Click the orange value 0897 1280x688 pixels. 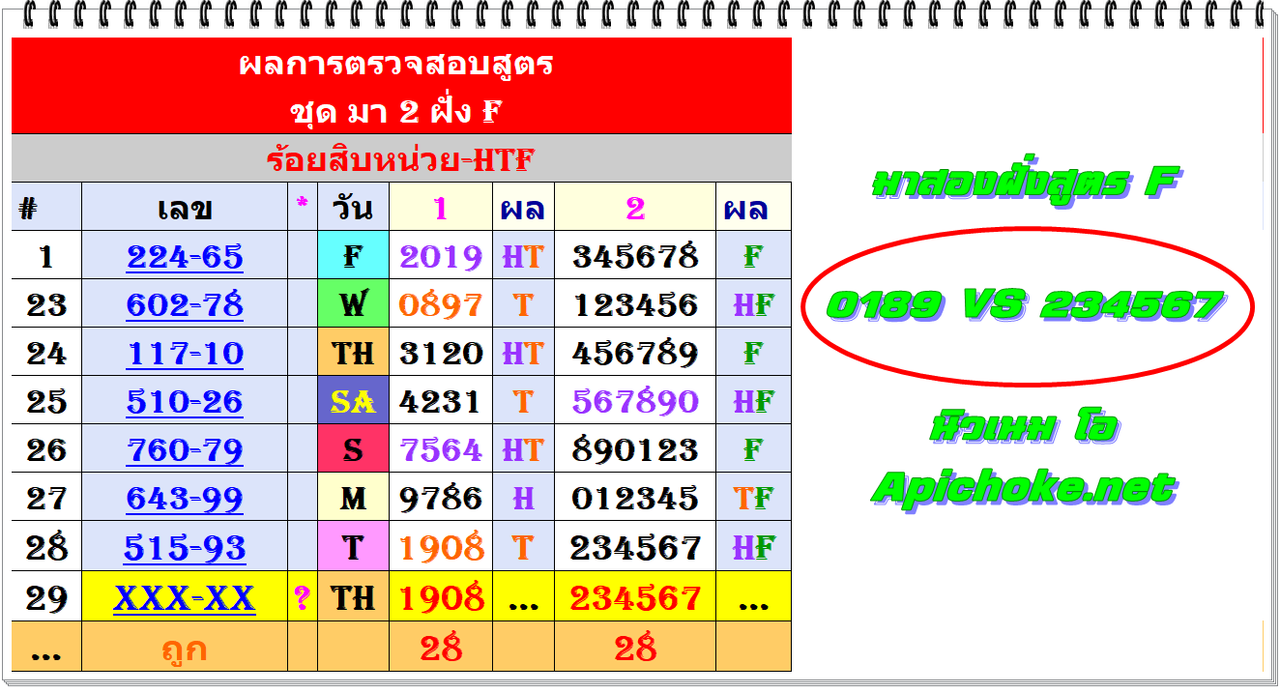441,305
